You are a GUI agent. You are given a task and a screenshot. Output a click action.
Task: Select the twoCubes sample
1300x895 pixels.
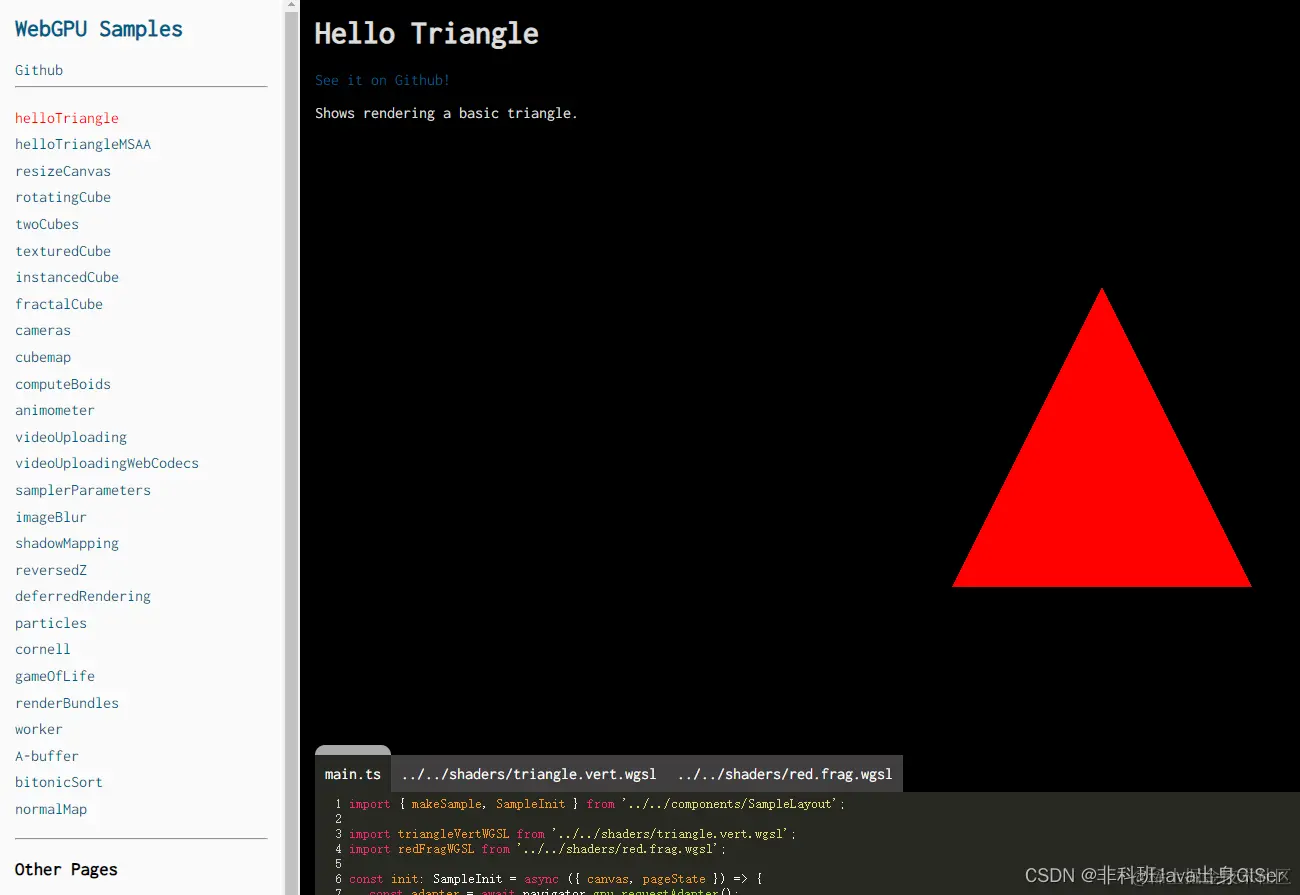tap(47, 224)
